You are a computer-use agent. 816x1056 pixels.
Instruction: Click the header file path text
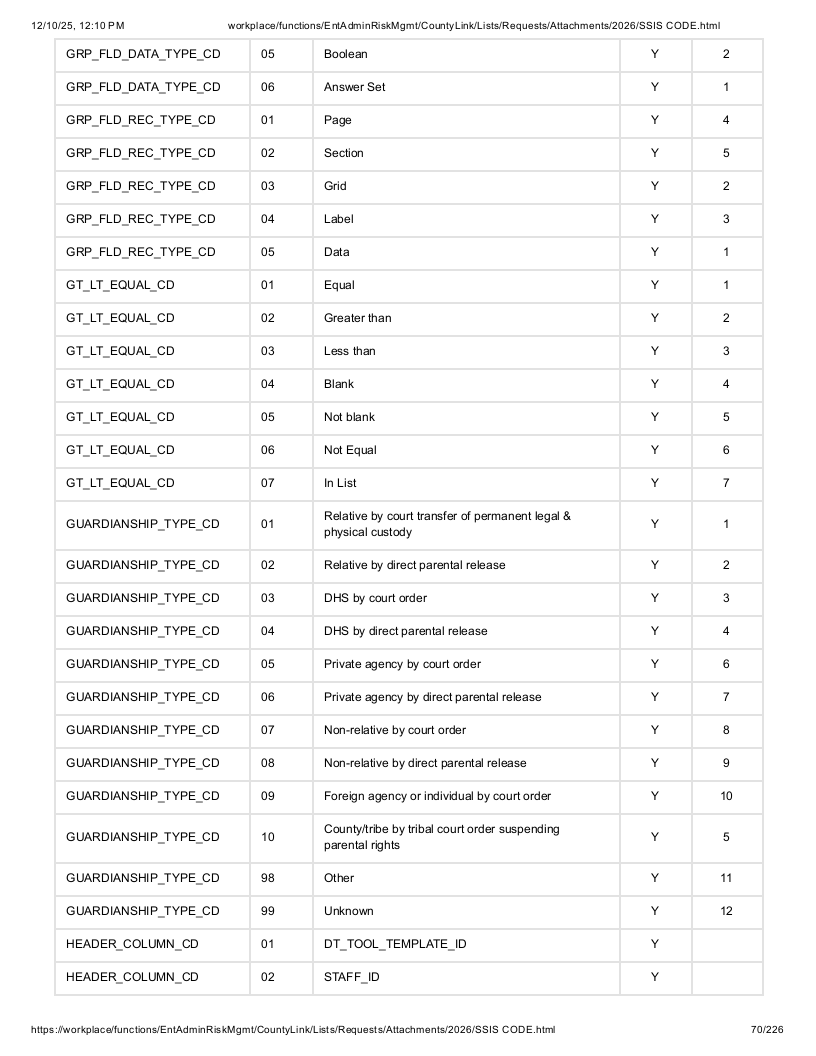coord(474,26)
